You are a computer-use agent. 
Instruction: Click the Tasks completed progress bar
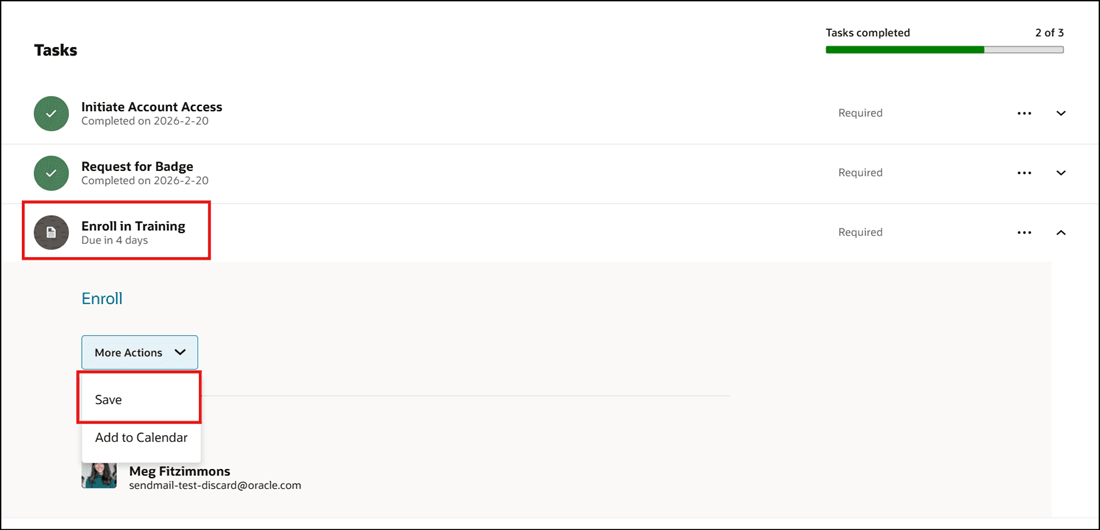pyautogui.click(x=944, y=49)
